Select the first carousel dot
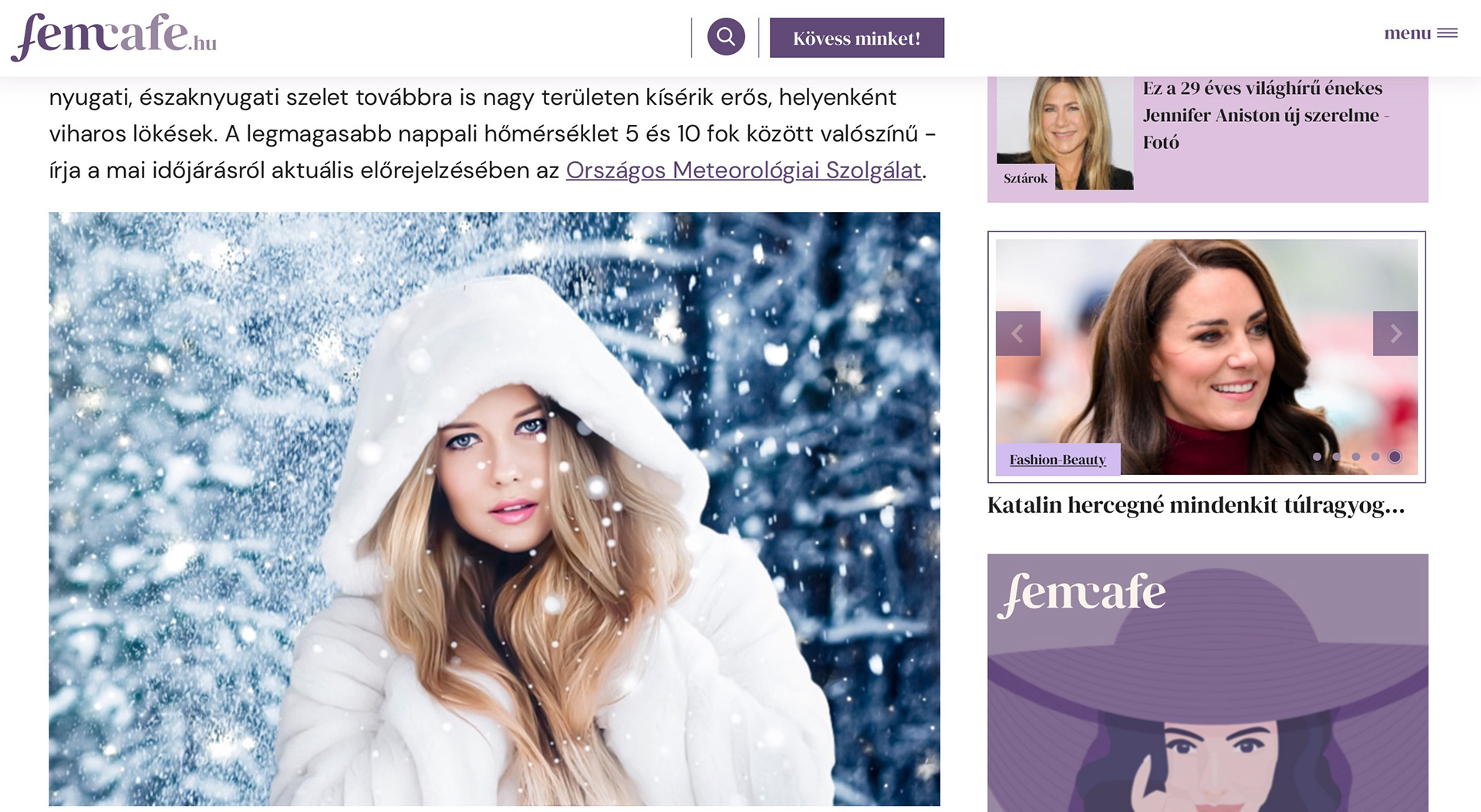The height and width of the screenshot is (812, 1481). point(1317,457)
